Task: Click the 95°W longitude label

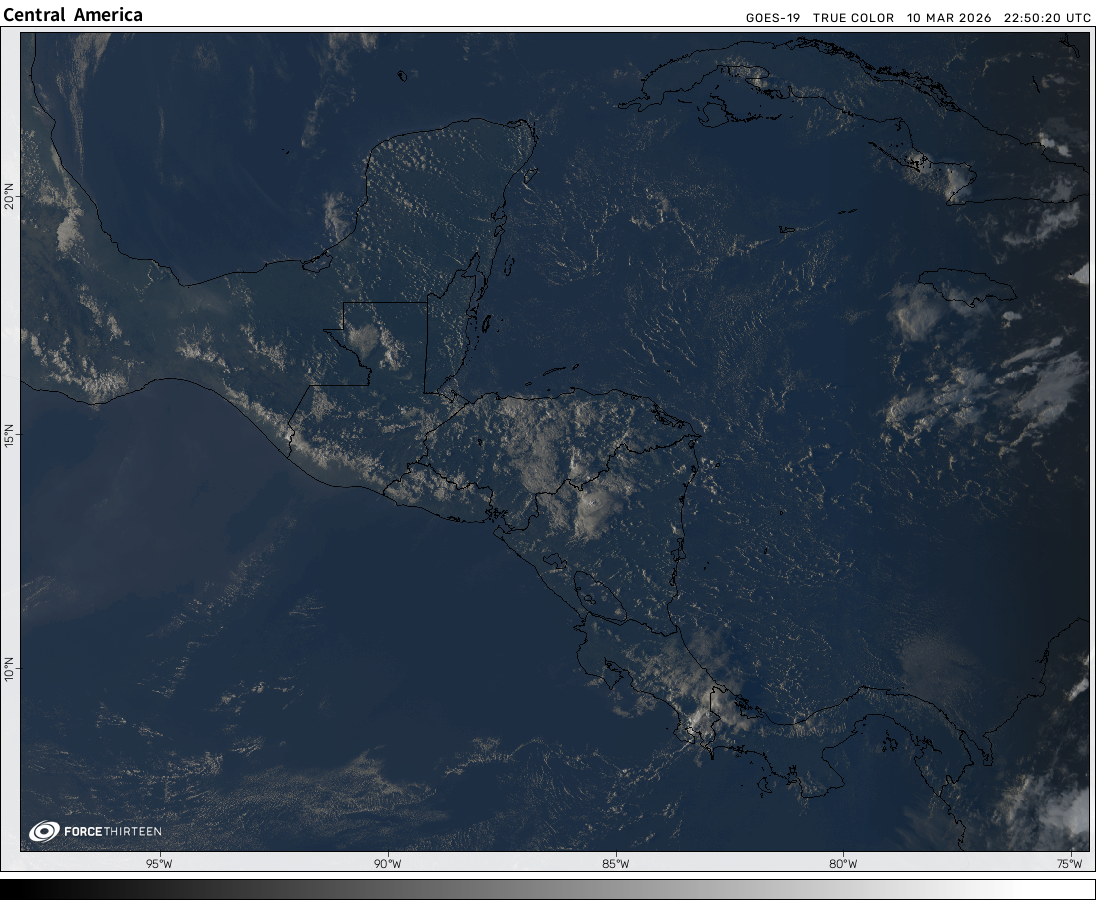Action: [159, 864]
